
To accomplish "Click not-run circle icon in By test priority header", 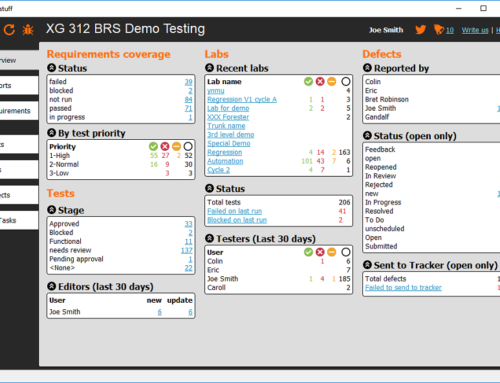I will [x=188, y=146].
